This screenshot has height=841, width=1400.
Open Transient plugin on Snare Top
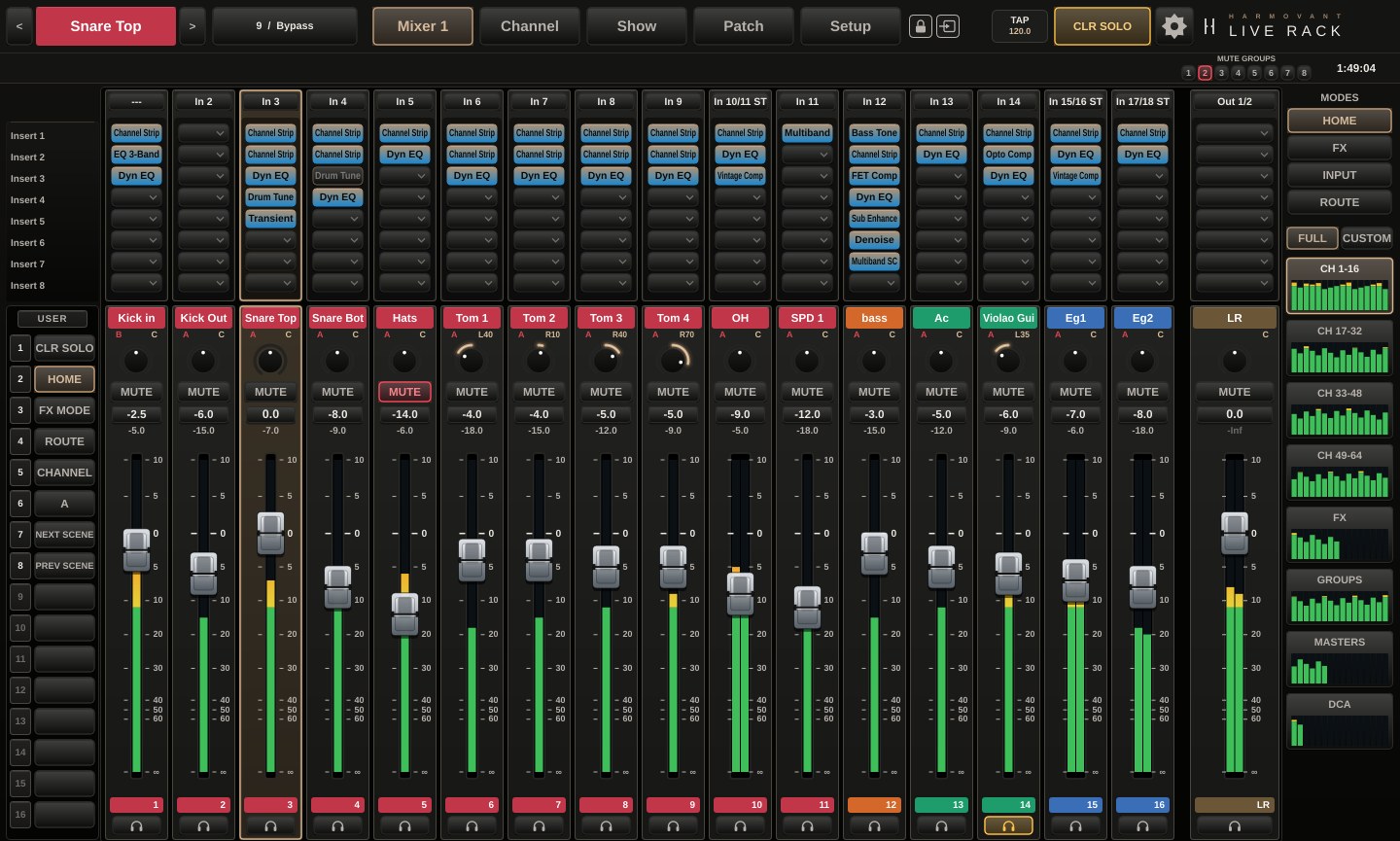270,218
